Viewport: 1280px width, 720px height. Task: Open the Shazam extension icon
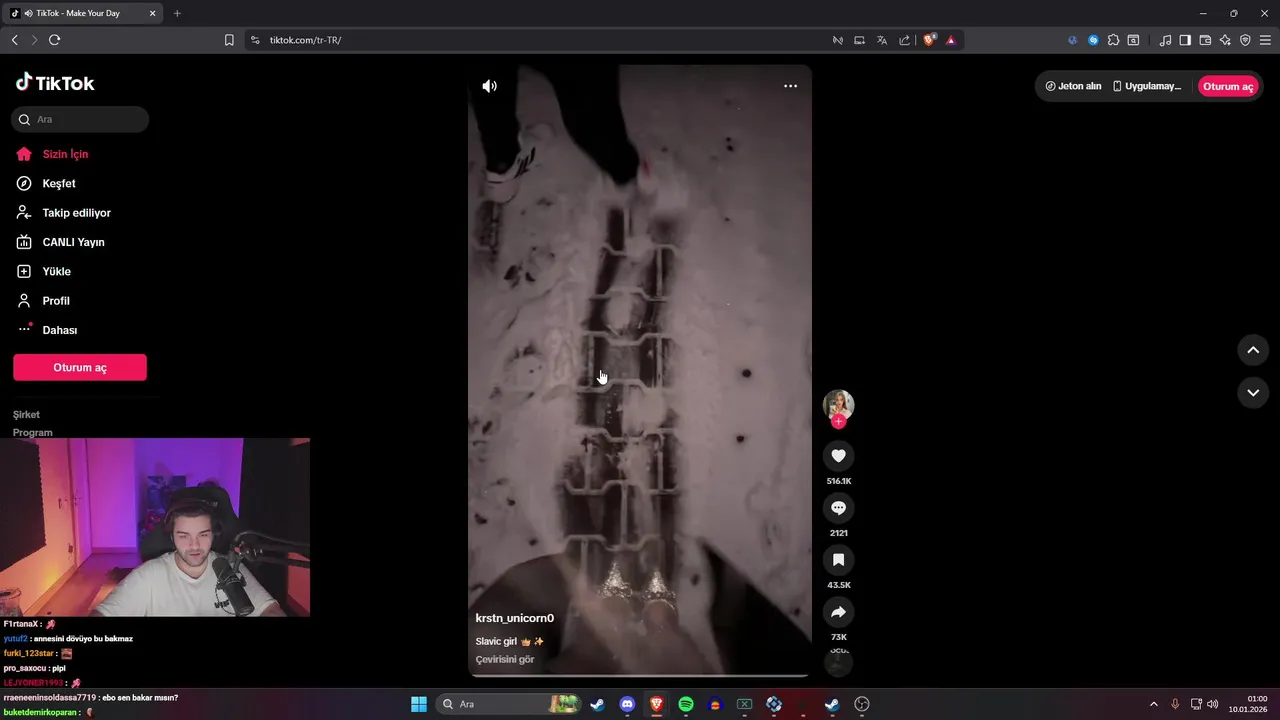tap(1093, 40)
